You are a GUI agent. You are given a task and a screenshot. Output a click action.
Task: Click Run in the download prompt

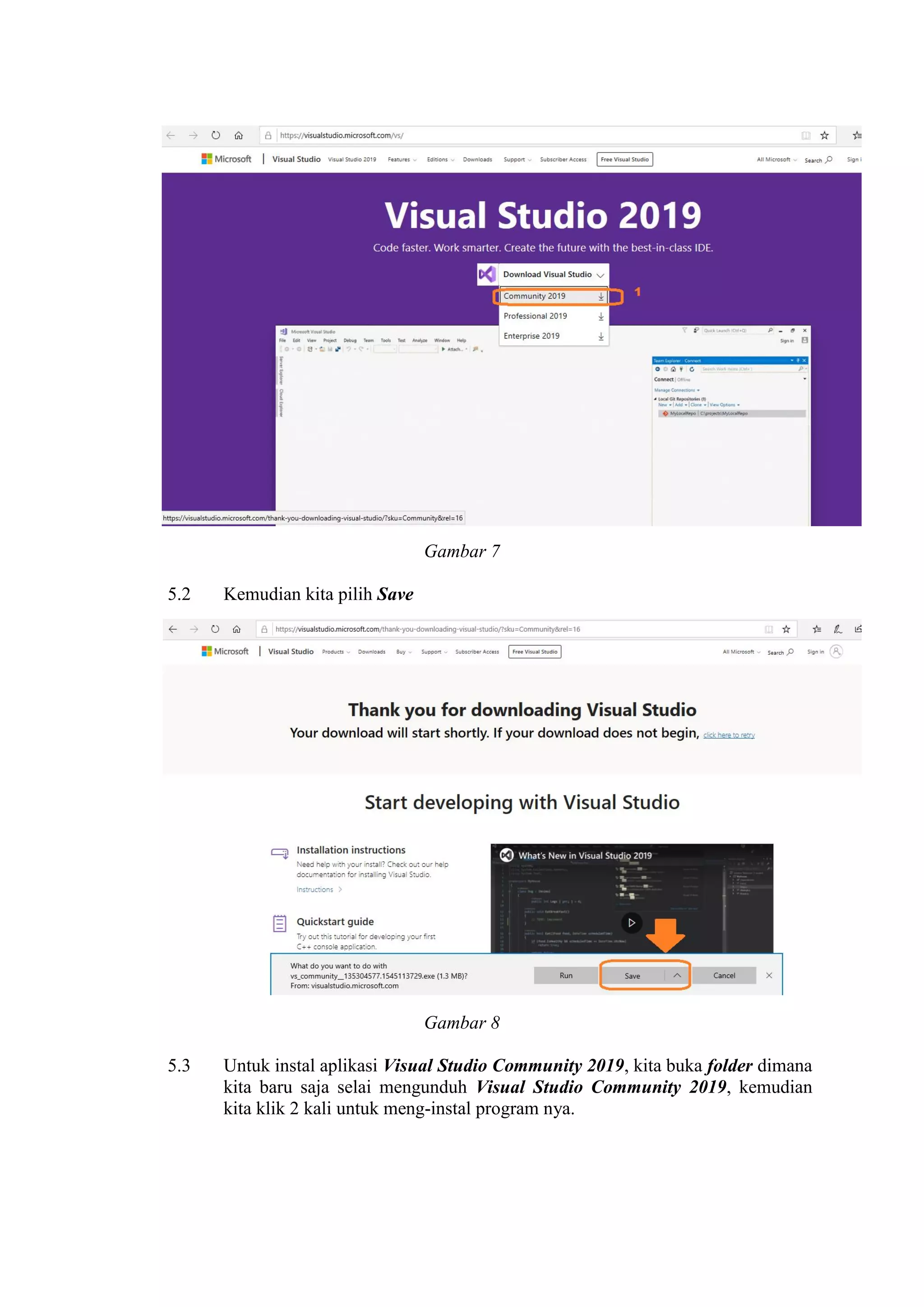566,975
